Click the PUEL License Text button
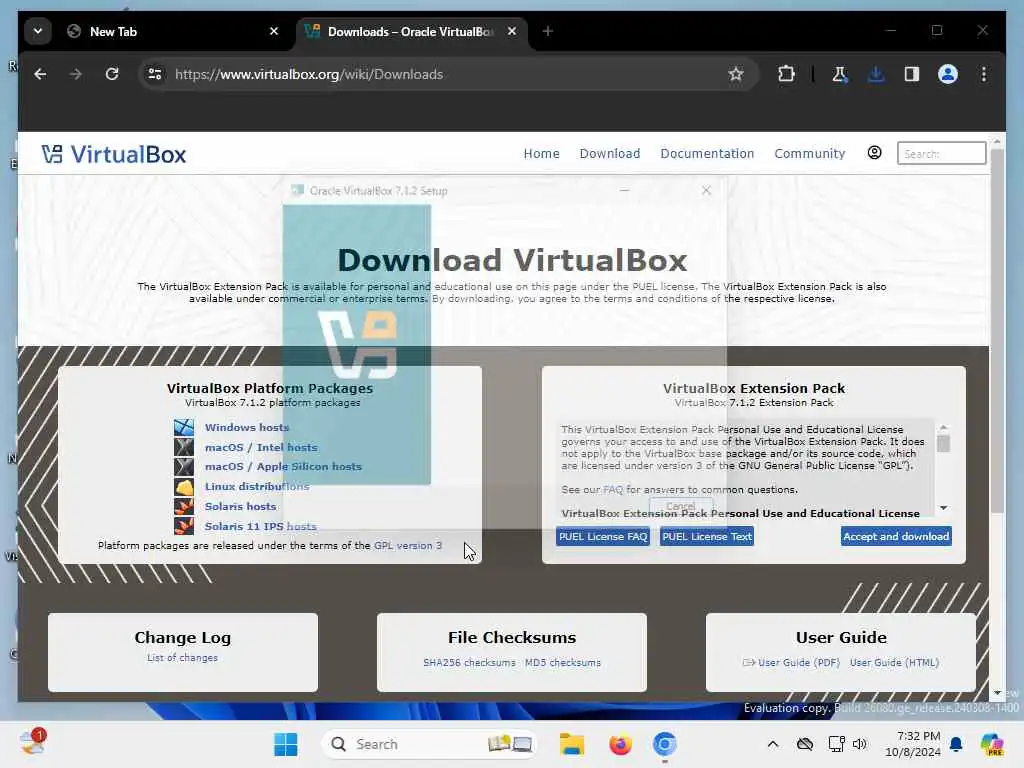1024x768 pixels. [707, 536]
